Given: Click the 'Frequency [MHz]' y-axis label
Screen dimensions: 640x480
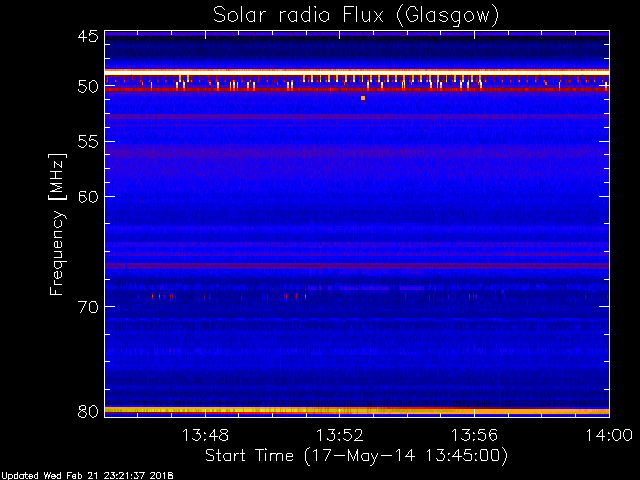Looking at the screenshot, I should pyautogui.click(x=57, y=224).
